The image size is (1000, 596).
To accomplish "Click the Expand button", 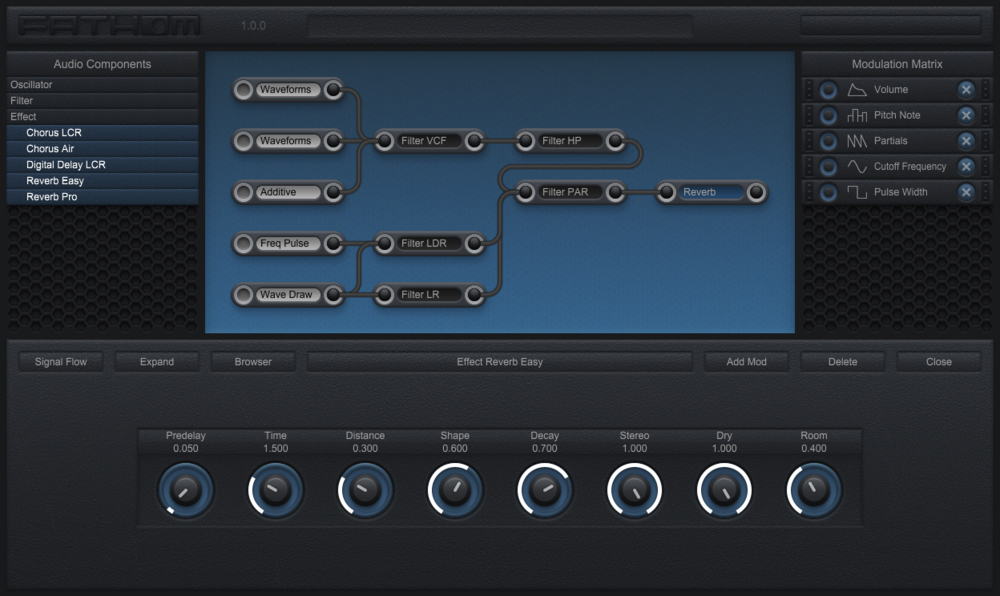I will coord(157,361).
